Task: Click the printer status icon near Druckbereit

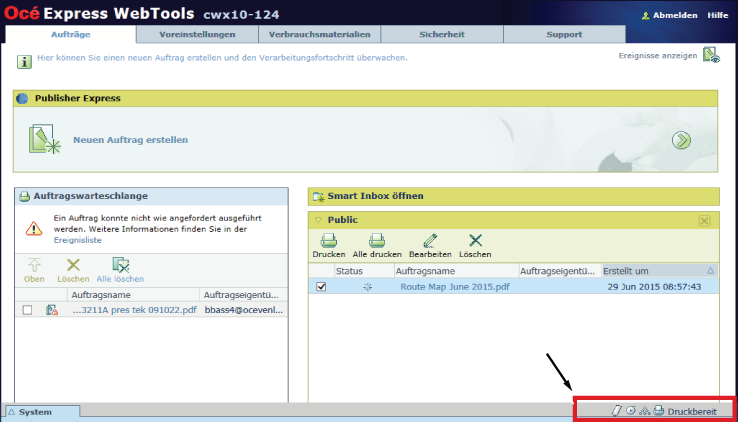Action: point(659,411)
